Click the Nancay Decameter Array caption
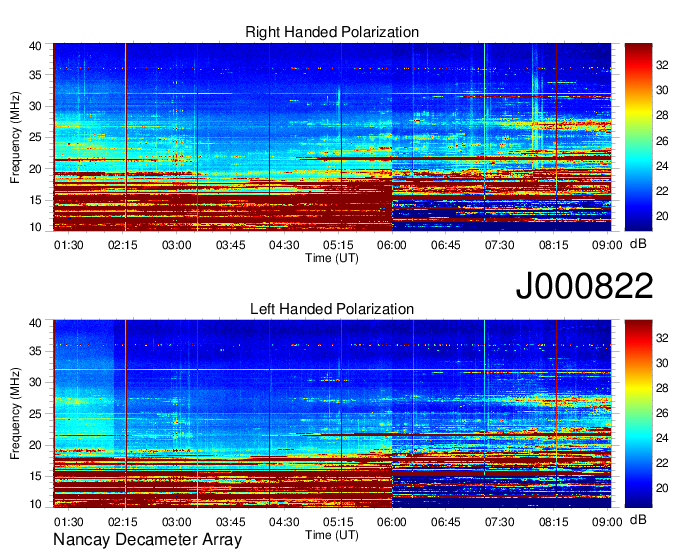Image resolution: width=680 pixels, height=552 pixels. click(147, 540)
